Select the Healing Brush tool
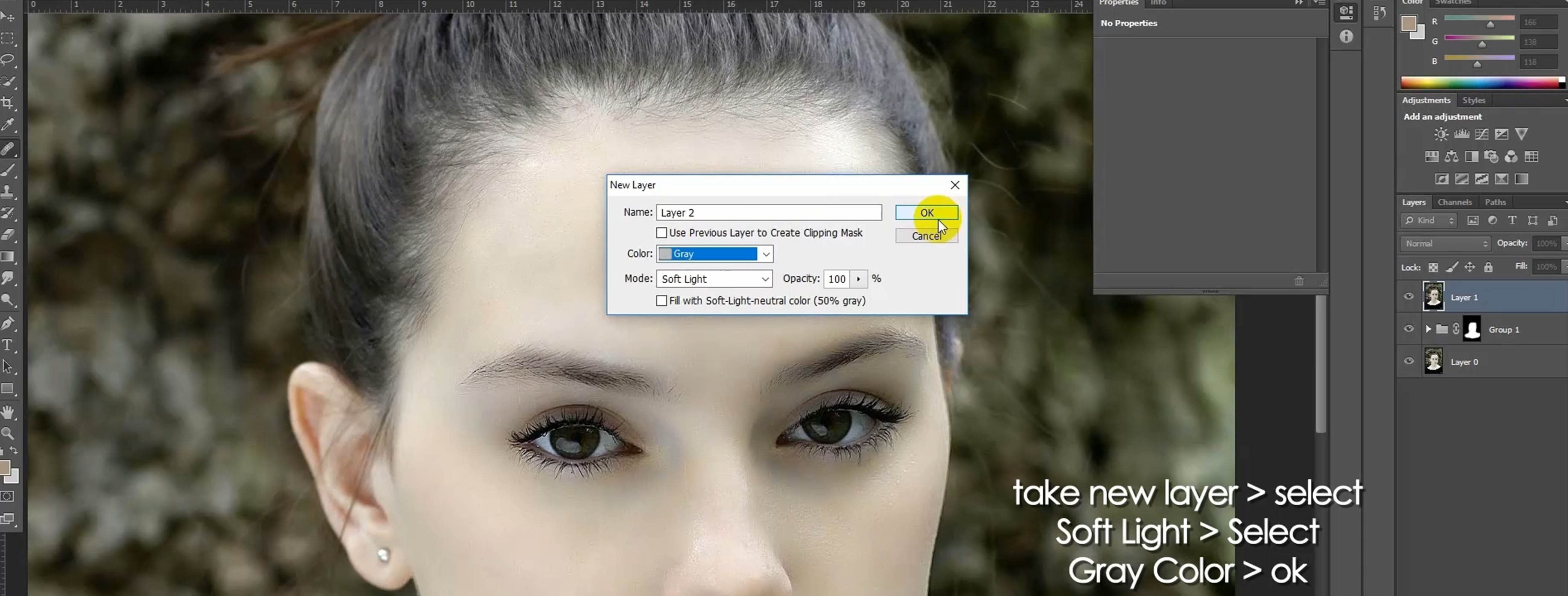The width and height of the screenshot is (1568, 596). tap(8, 148)
